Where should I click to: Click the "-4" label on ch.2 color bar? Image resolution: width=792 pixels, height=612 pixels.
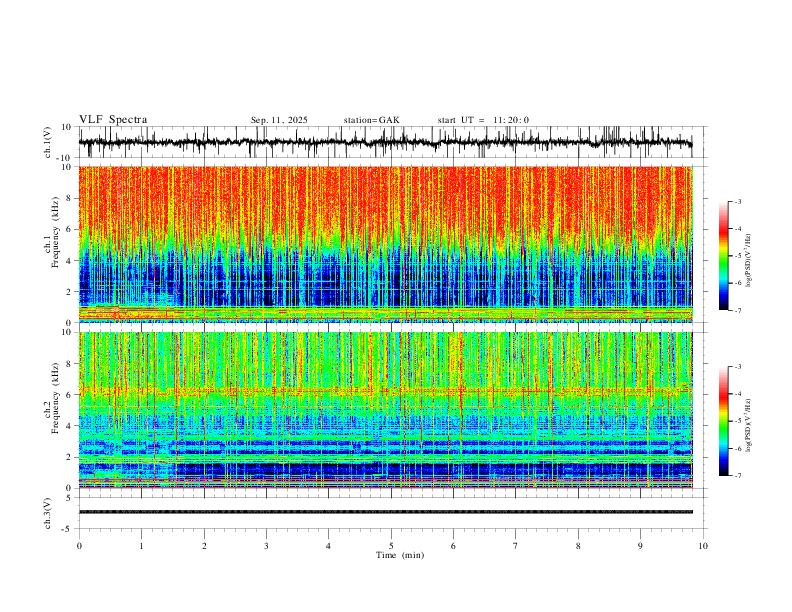(x=738, y=394)
